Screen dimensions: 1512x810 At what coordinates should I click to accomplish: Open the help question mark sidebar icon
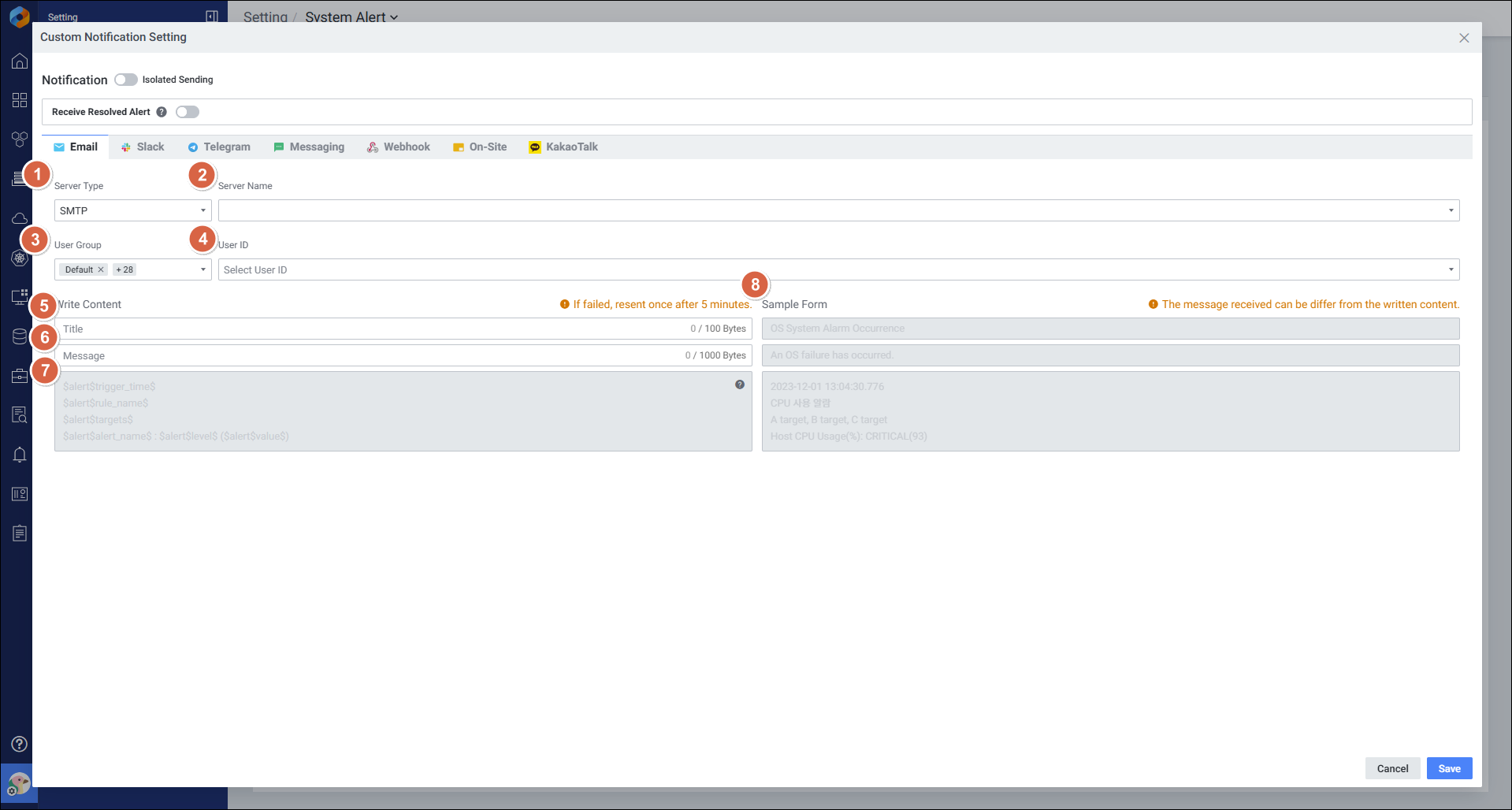tap(20, 744)
